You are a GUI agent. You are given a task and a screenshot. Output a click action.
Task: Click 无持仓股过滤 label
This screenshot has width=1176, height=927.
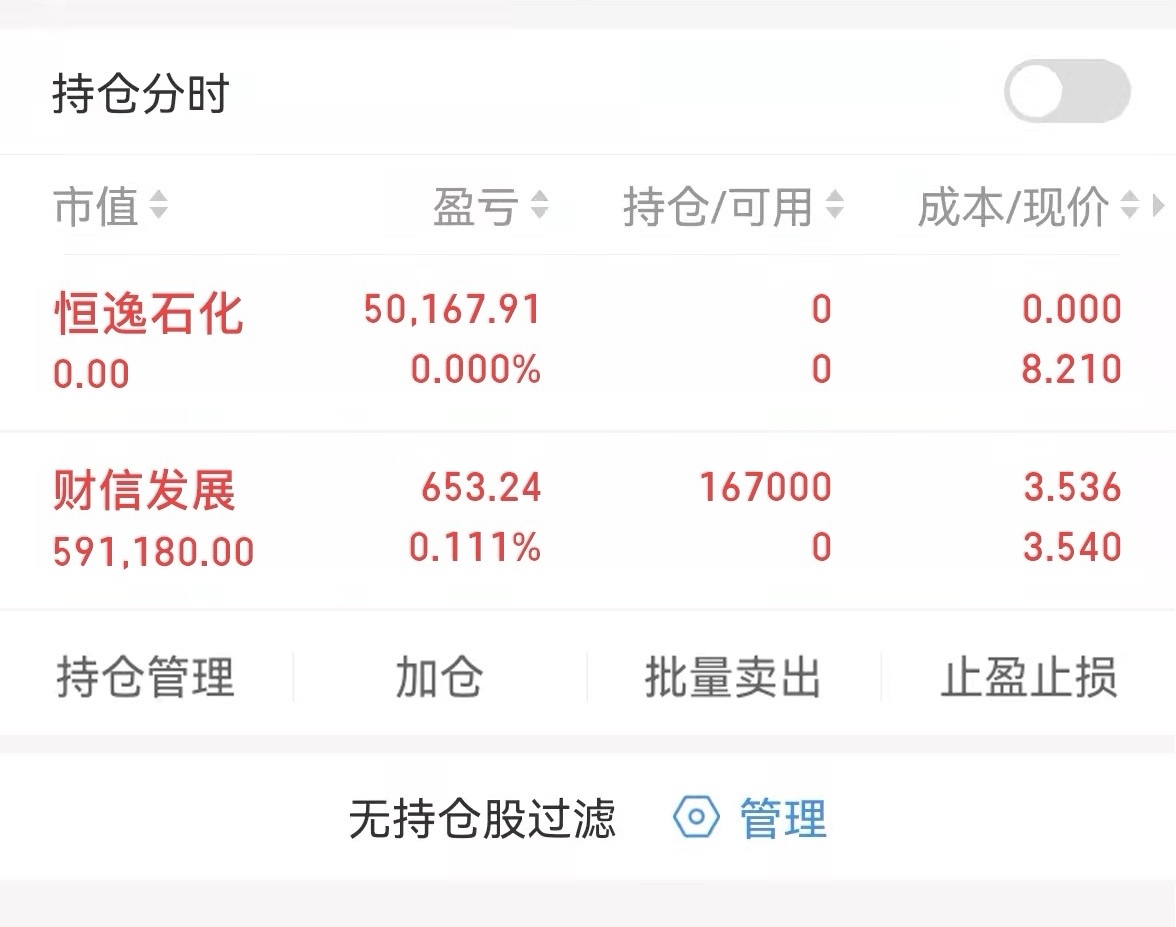pos(482,818)
